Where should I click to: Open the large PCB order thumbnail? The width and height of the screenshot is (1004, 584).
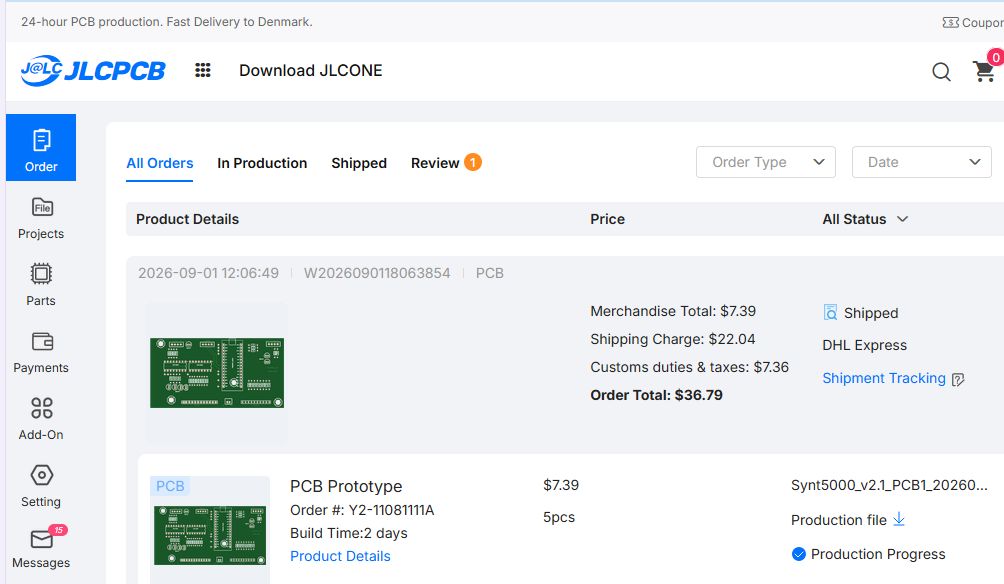pyautogui.click(x=217, y=373)
